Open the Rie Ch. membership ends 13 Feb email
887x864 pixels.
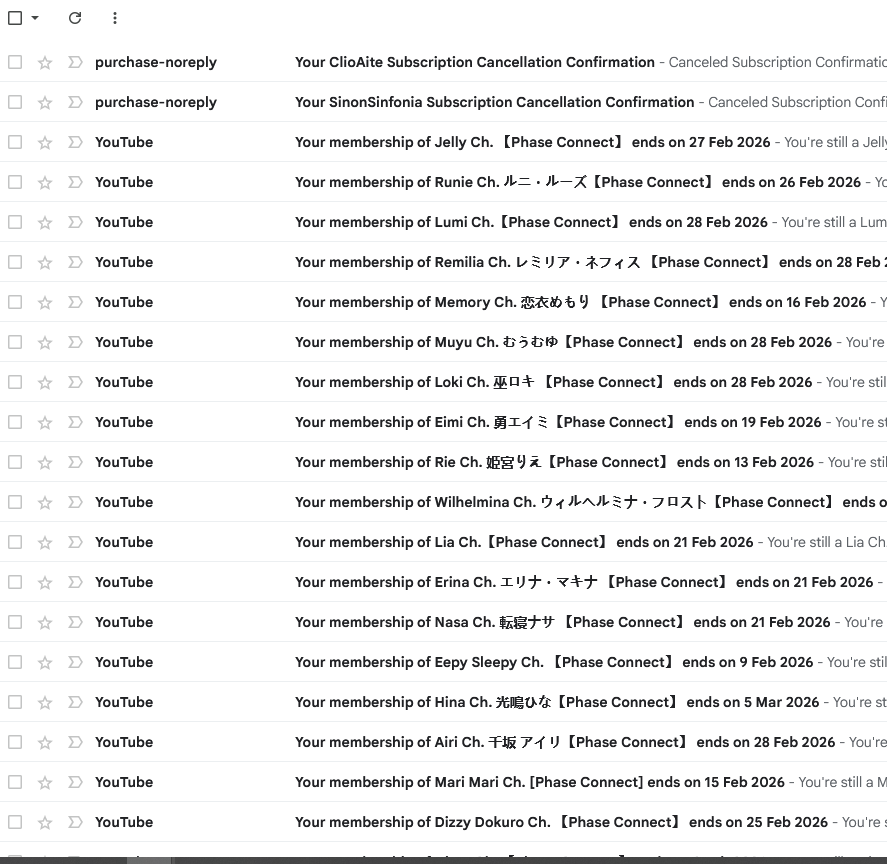(x=554, y=462)
